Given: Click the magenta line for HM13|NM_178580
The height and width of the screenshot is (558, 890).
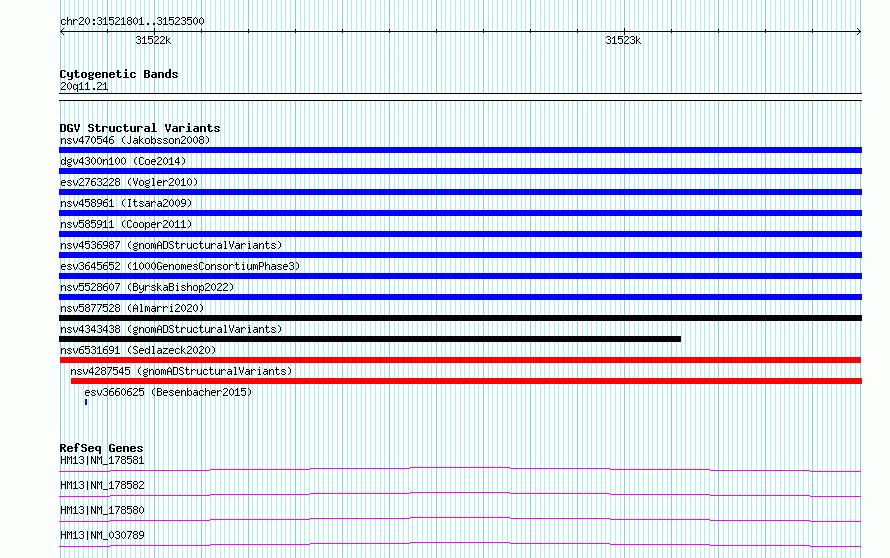Looking at the screenshot, I should click(460, 519).
